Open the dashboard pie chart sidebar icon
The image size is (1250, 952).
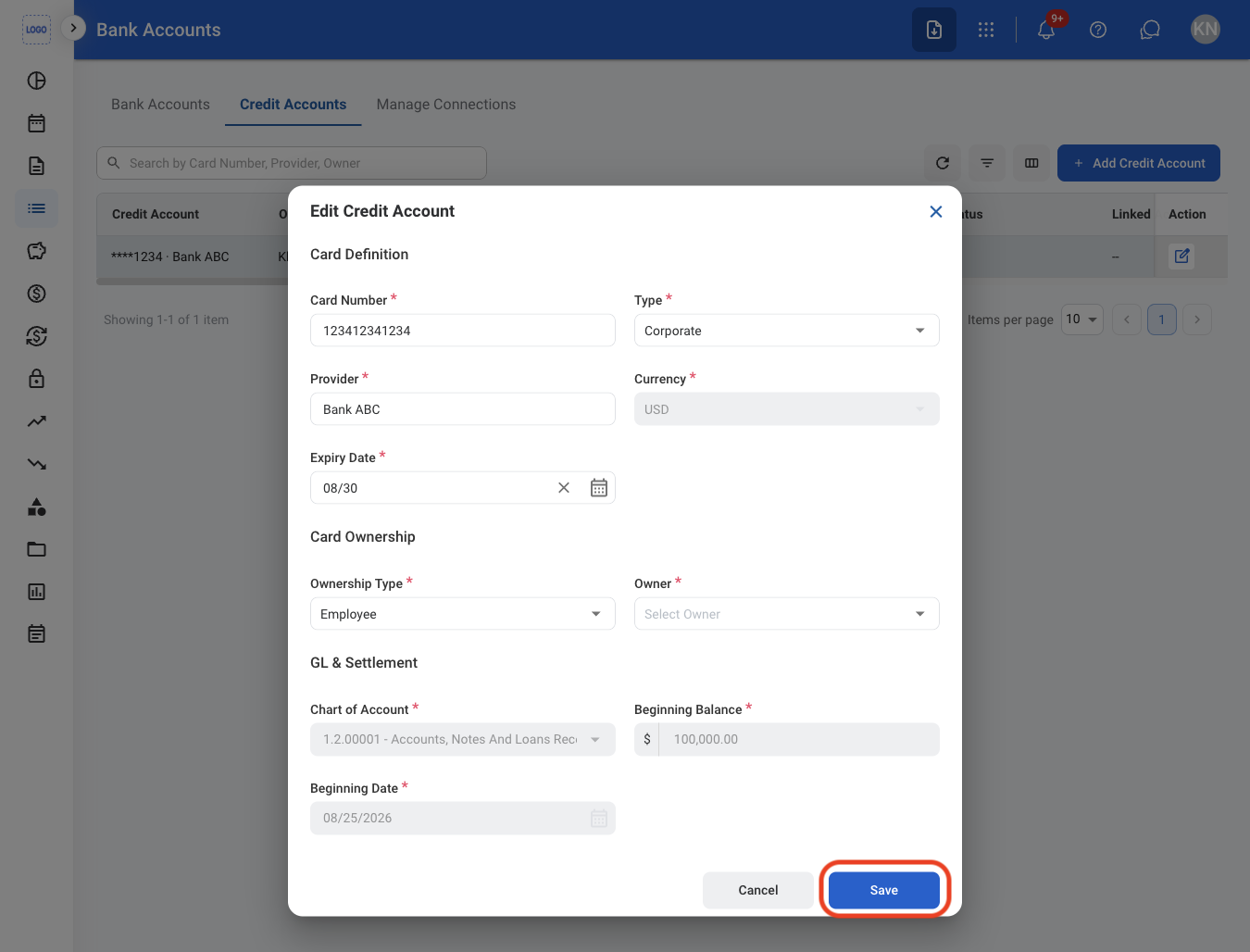point(36,81)
